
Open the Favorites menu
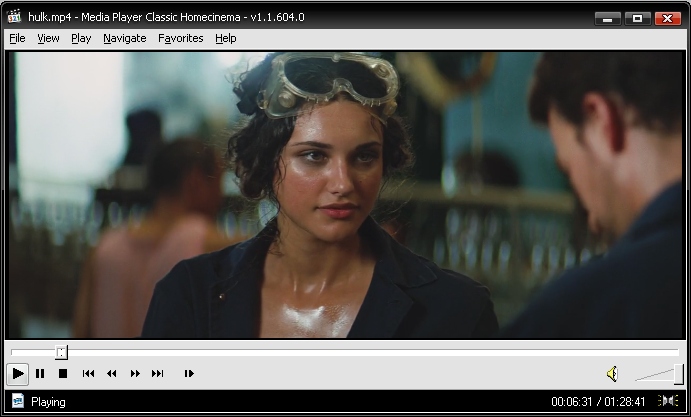pyautogui.click(x=180, y=38)
